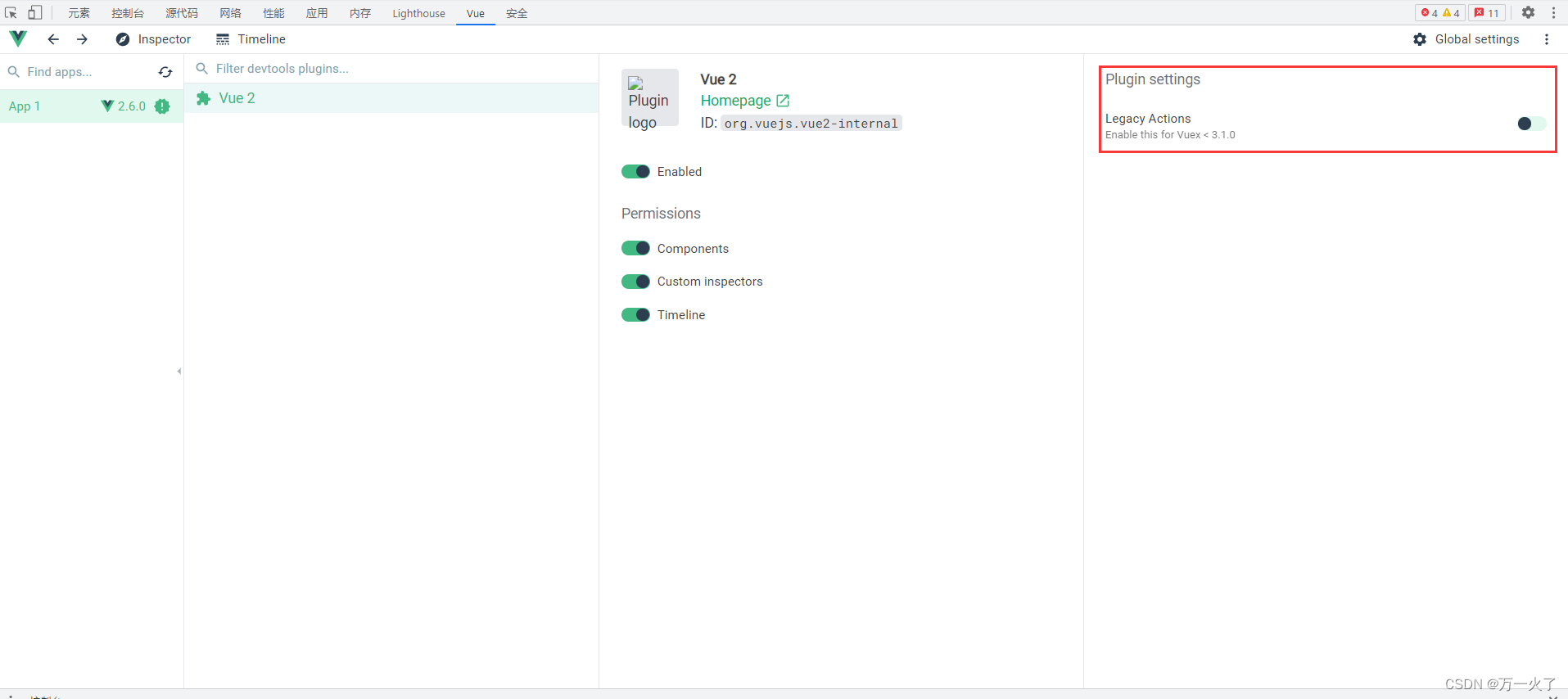
Task: Collapse the apps sidebar handle arrow
Action: tap(178, 371)
